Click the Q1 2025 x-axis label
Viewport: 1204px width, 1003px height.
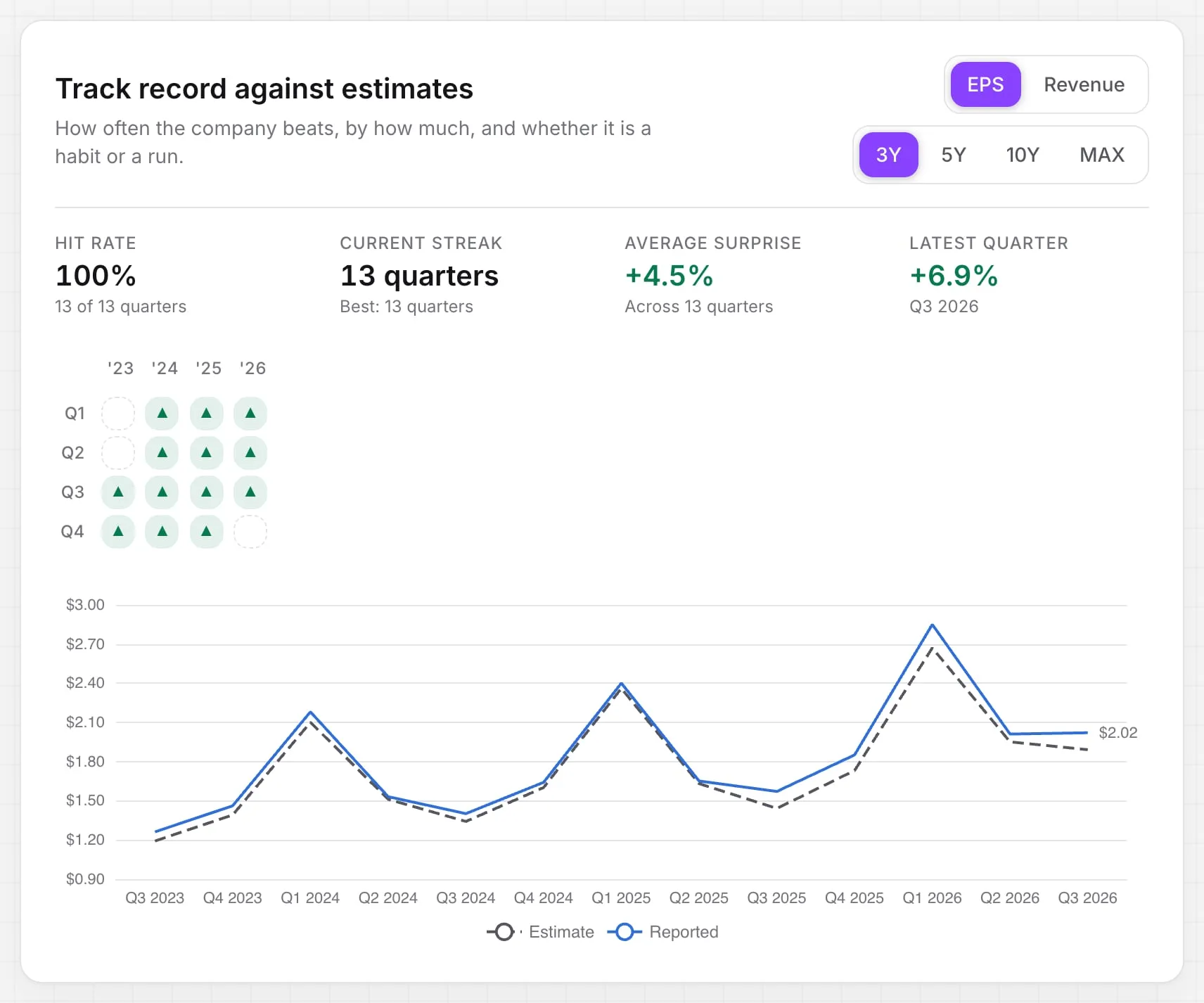point(621,897)
